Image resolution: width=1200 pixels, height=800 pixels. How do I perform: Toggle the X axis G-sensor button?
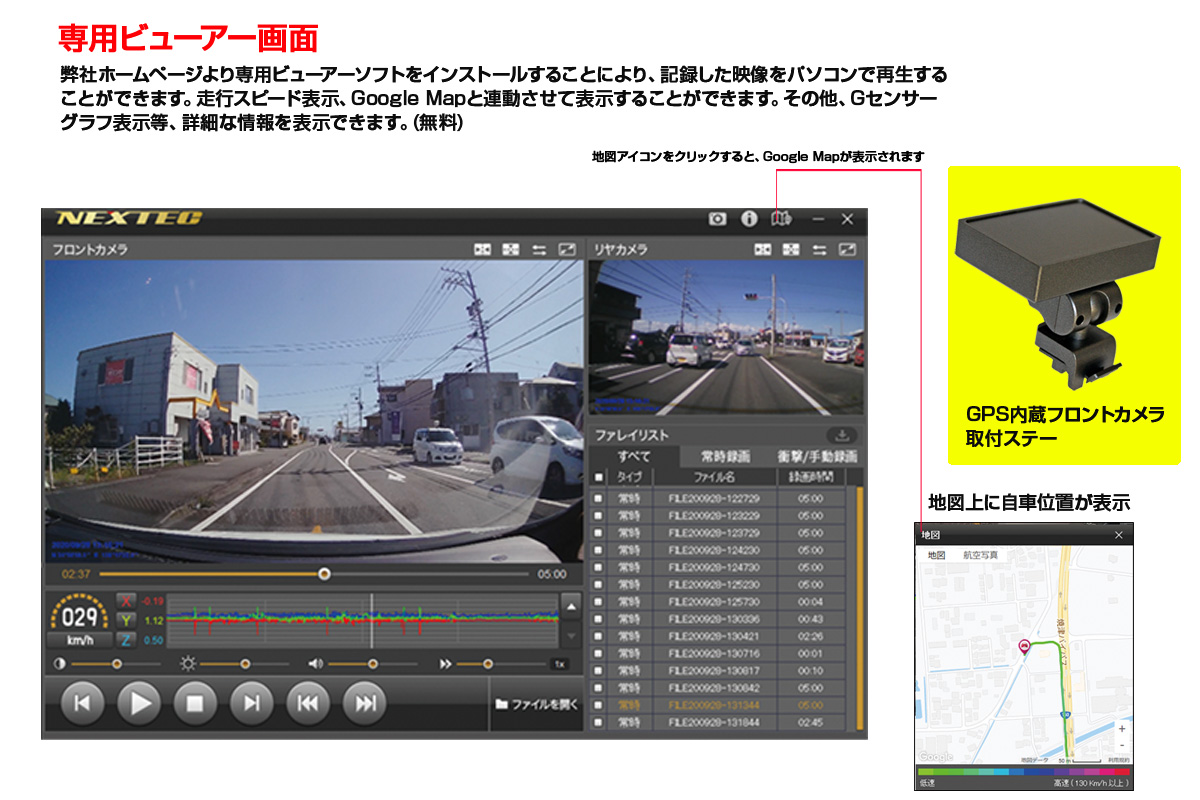[126, 601]
